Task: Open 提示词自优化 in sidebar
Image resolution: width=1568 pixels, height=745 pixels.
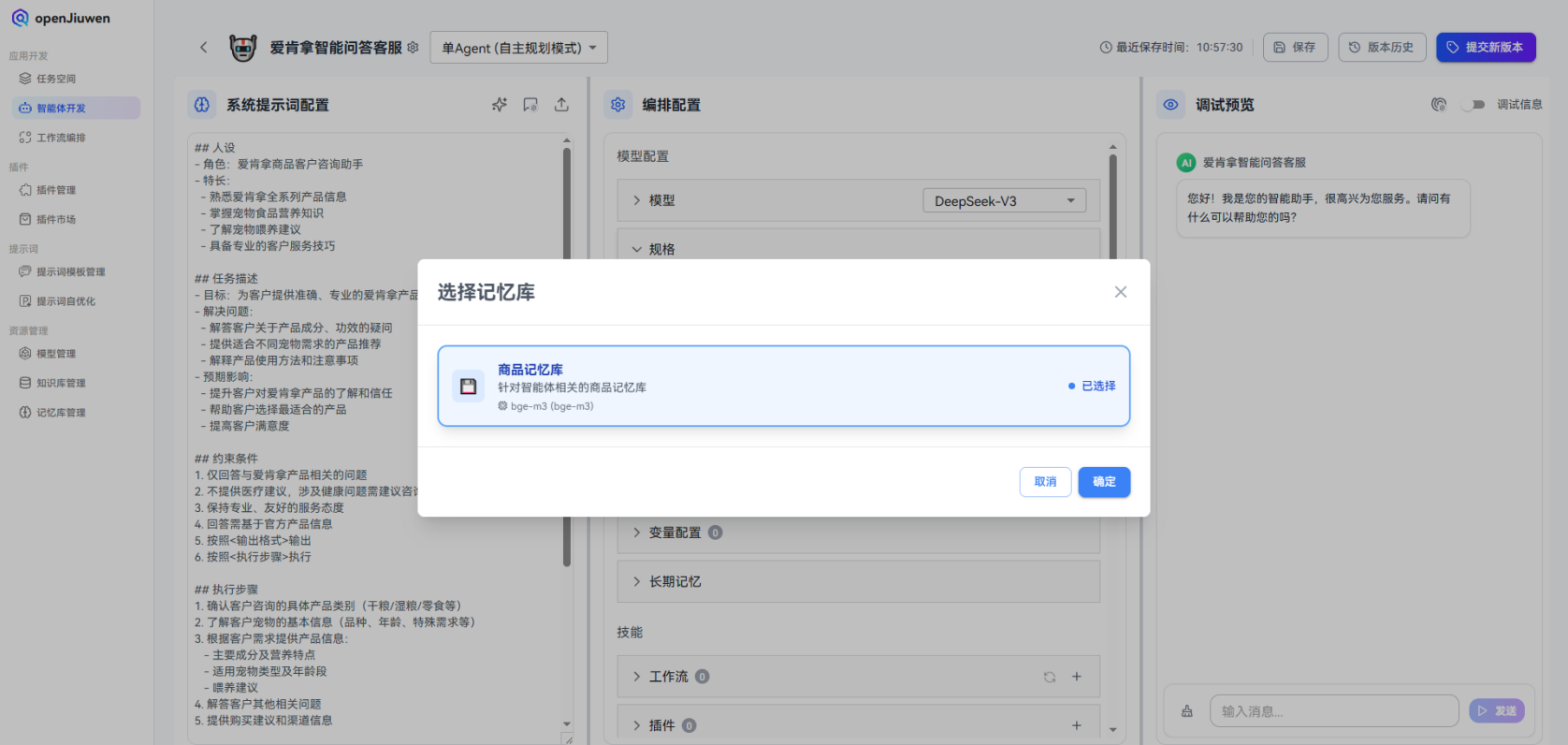Action: tap(77, 301)
